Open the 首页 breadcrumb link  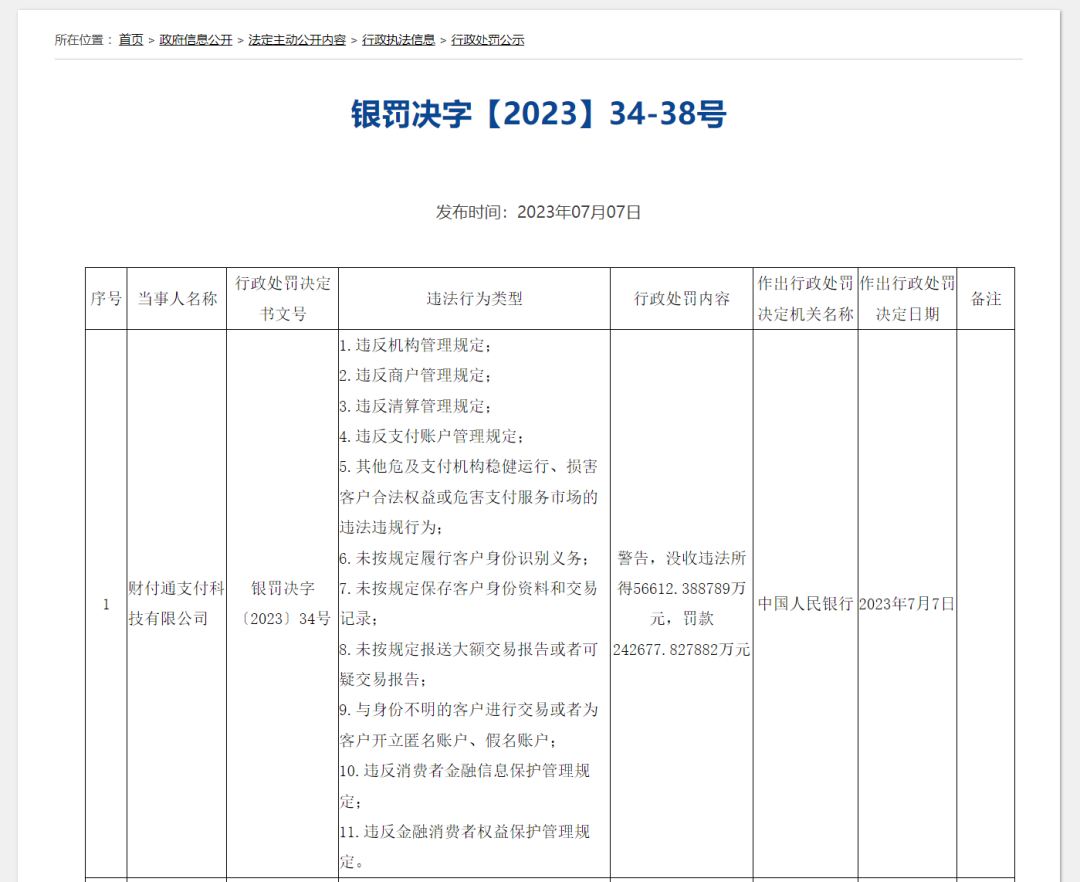[131, 40]
